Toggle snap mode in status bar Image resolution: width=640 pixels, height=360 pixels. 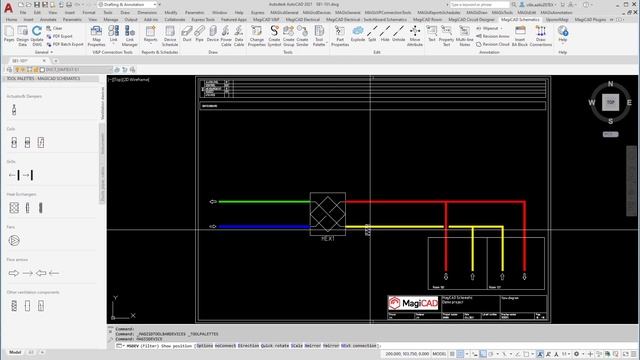point(460,354)
